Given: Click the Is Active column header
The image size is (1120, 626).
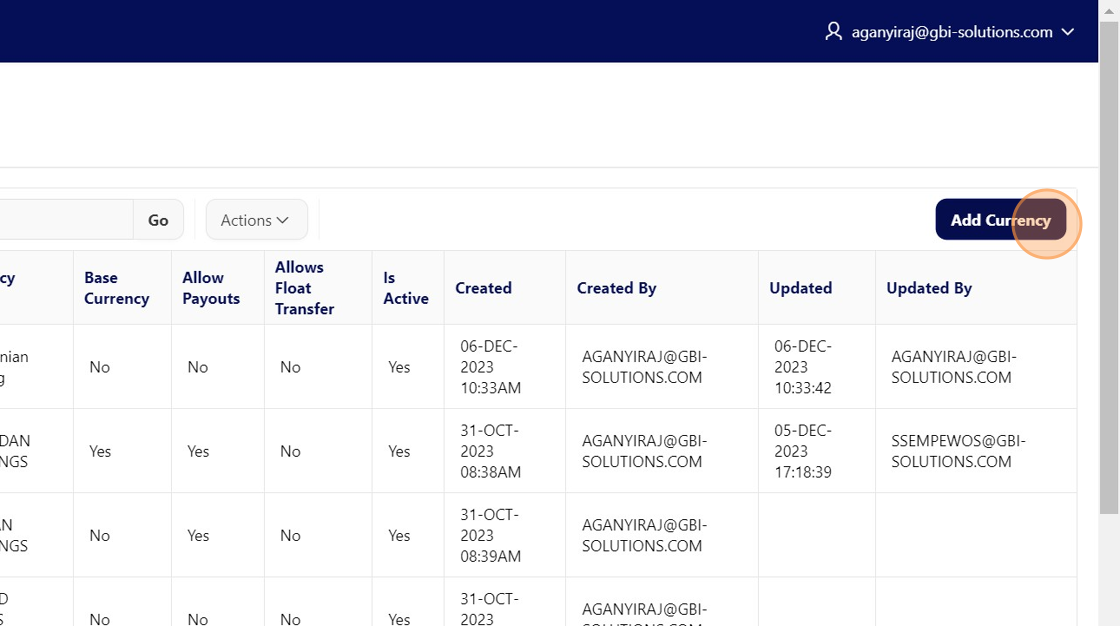Looking at the screenshot, I should click(405, 288).
